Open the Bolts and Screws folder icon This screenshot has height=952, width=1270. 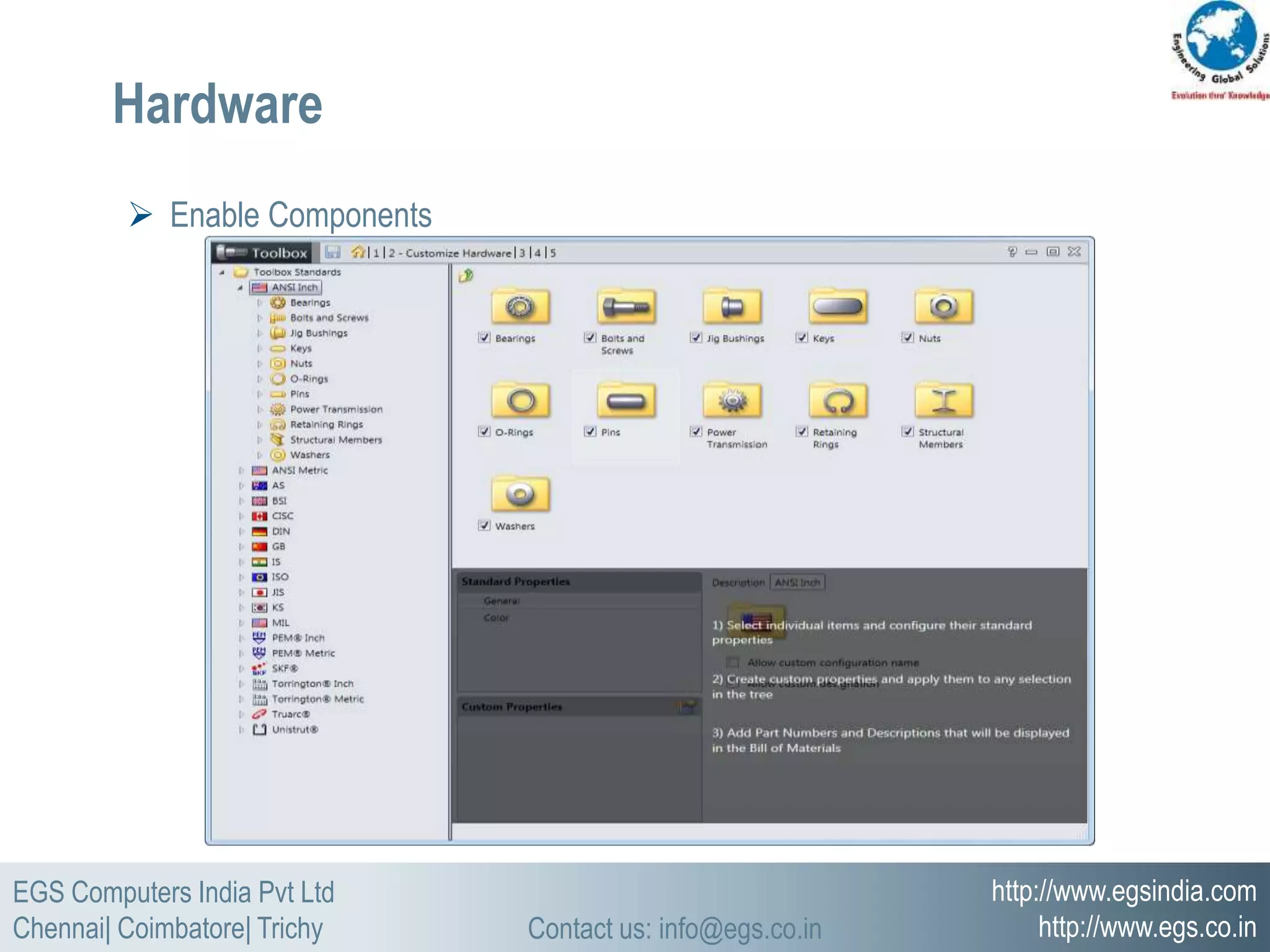tap(626, 306)
